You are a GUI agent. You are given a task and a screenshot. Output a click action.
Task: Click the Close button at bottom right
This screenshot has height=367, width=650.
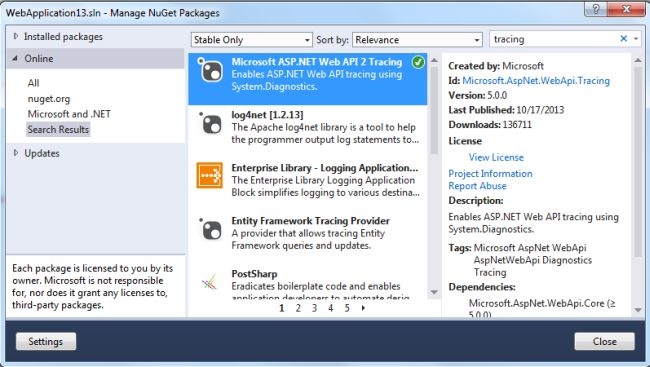pyautogui.click(x=604, y=341)
